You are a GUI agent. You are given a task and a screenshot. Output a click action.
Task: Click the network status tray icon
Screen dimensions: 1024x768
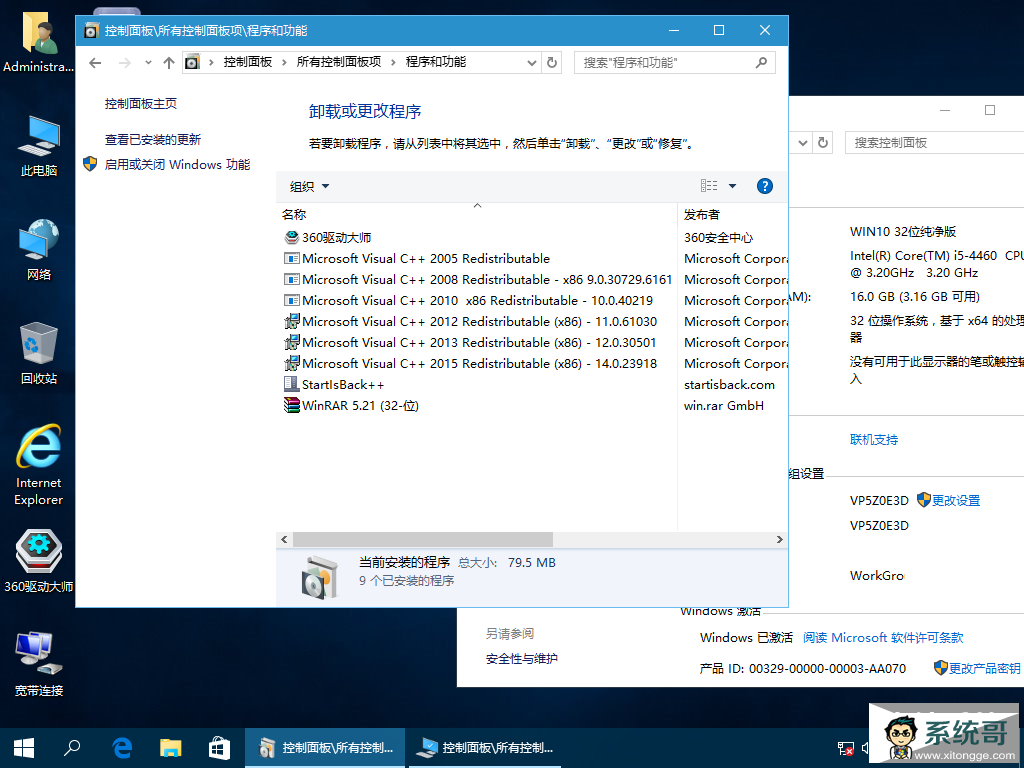[x=846, y=748]
